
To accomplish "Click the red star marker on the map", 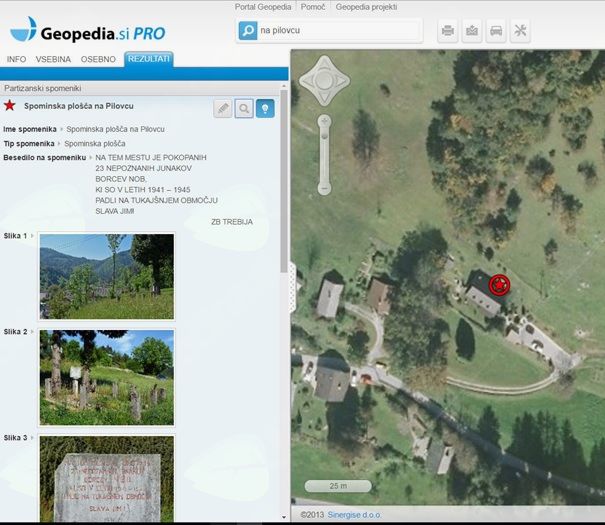I will coord(499,286).
